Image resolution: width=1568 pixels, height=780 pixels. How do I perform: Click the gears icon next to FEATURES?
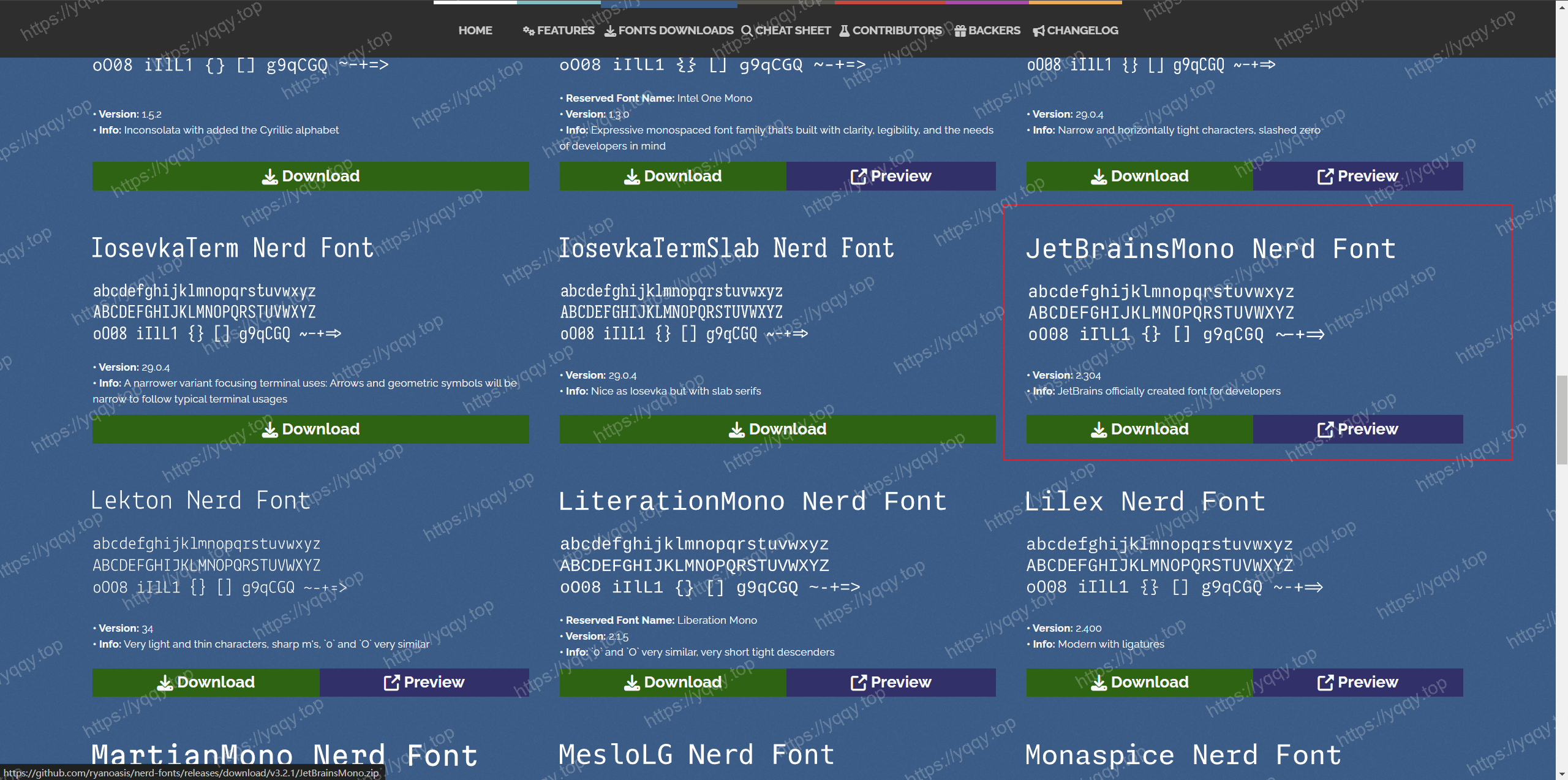click(x=529, y=31)
